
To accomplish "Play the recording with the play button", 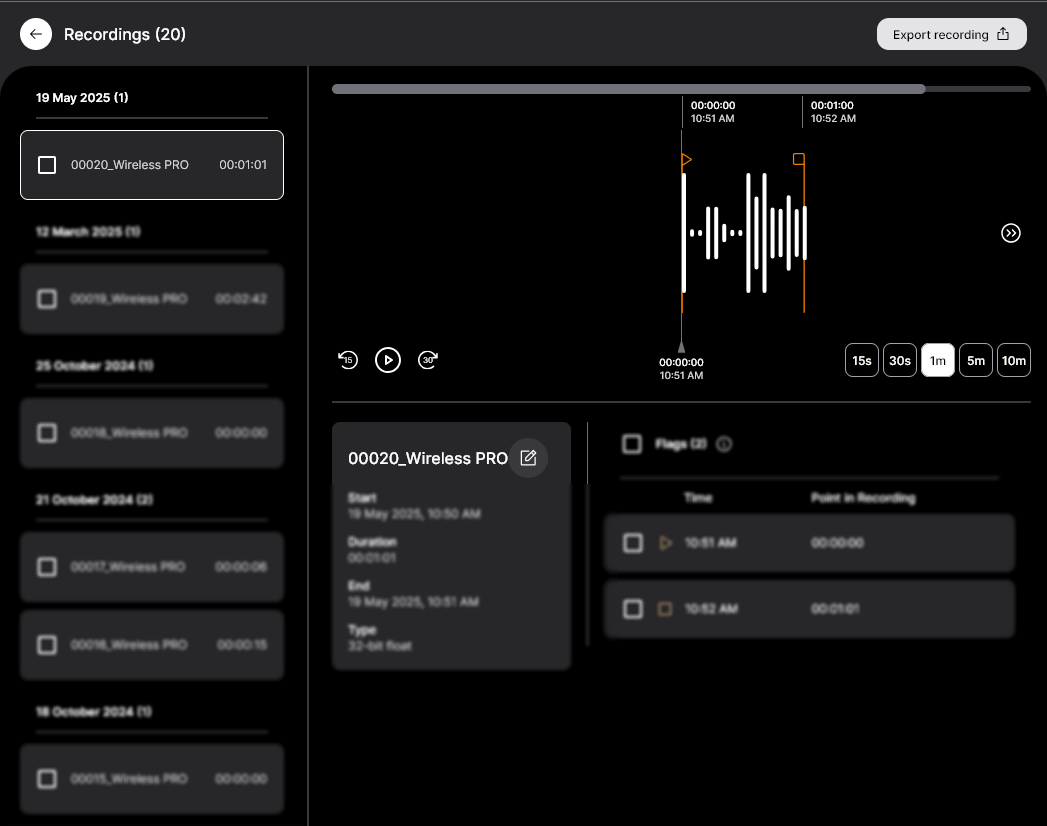I will coord(388,360).
